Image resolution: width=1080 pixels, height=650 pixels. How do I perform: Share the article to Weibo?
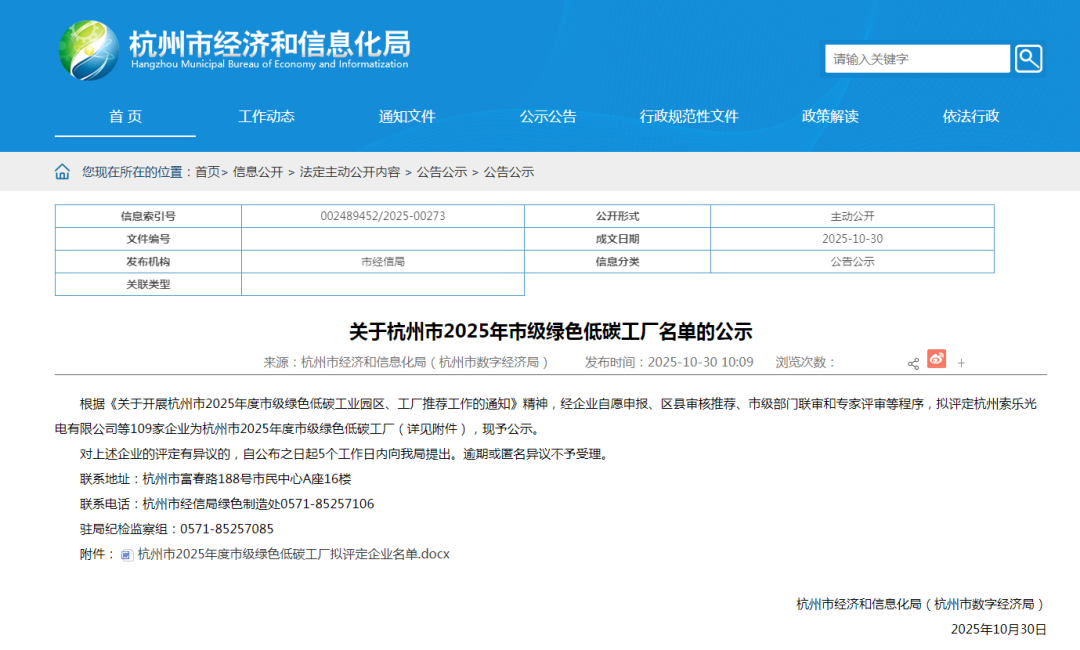(936, 359)
